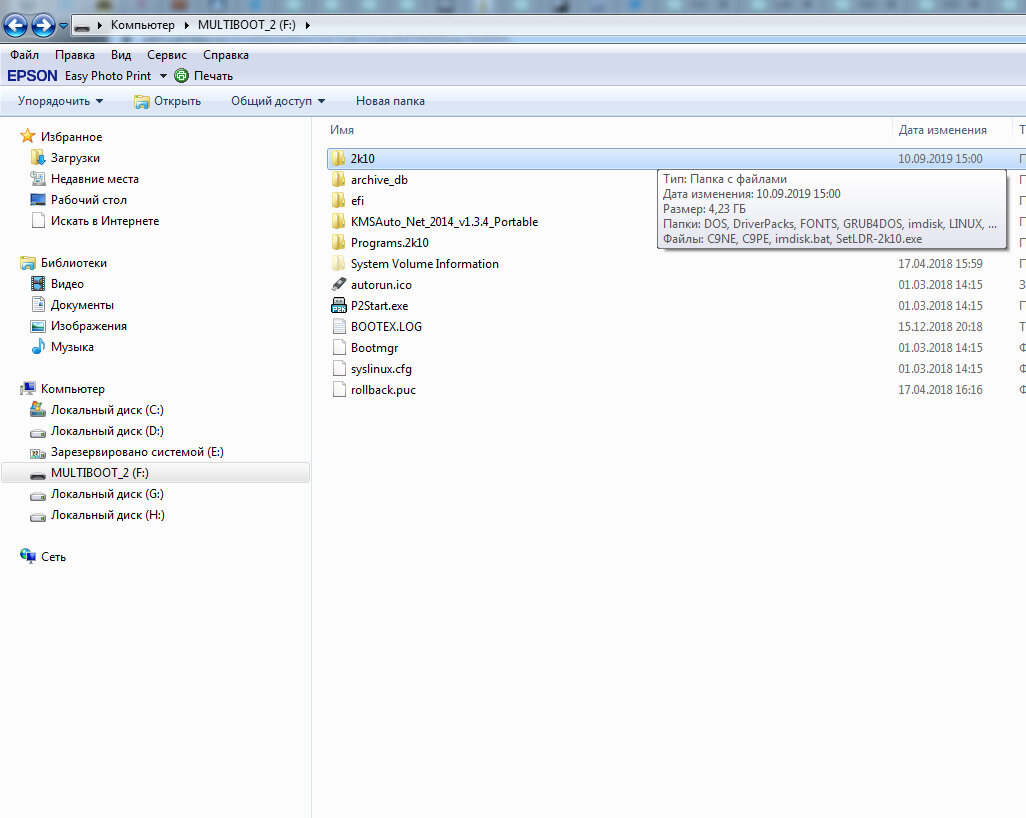The image size is (1026, 818).
Task: Open Зарезервировано системой (E:) drive
Action: tap(137, 452)
